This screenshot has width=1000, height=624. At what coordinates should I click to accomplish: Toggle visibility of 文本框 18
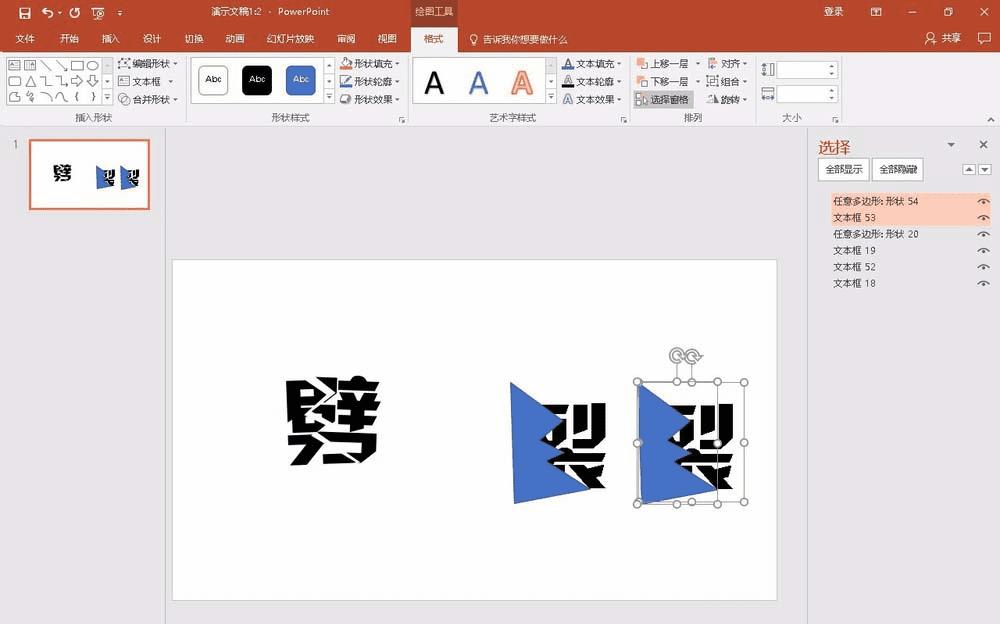pyautogui.click(x=983, y=284)
